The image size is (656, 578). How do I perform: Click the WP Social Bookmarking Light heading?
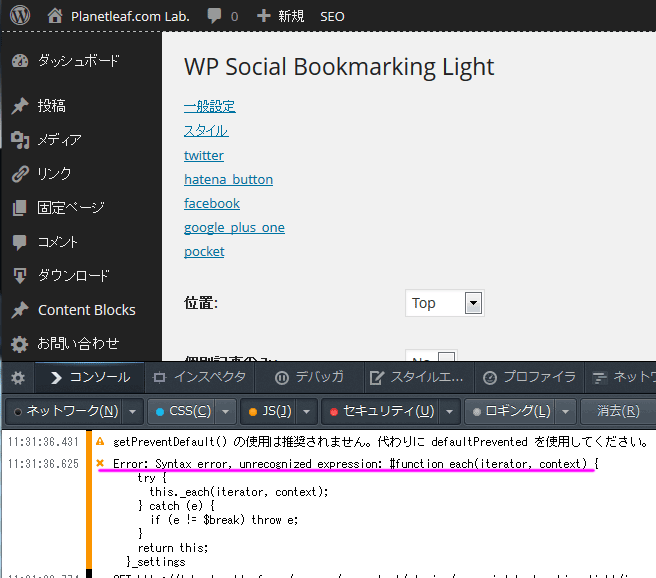coord(339,67)
